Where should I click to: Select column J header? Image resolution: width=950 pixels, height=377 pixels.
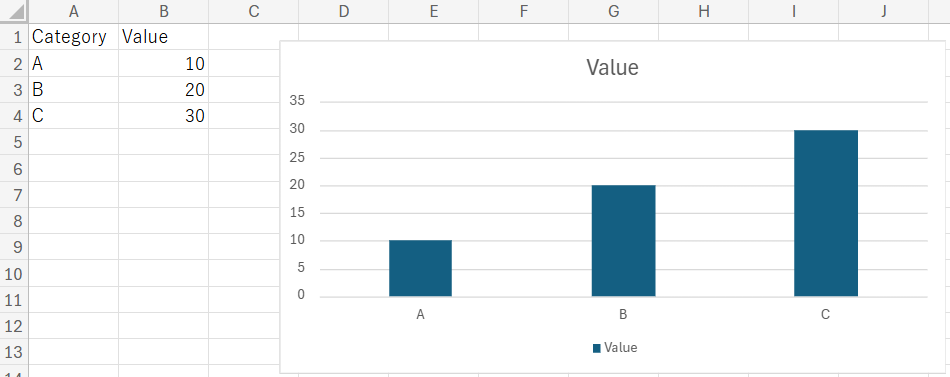[883, 12]
